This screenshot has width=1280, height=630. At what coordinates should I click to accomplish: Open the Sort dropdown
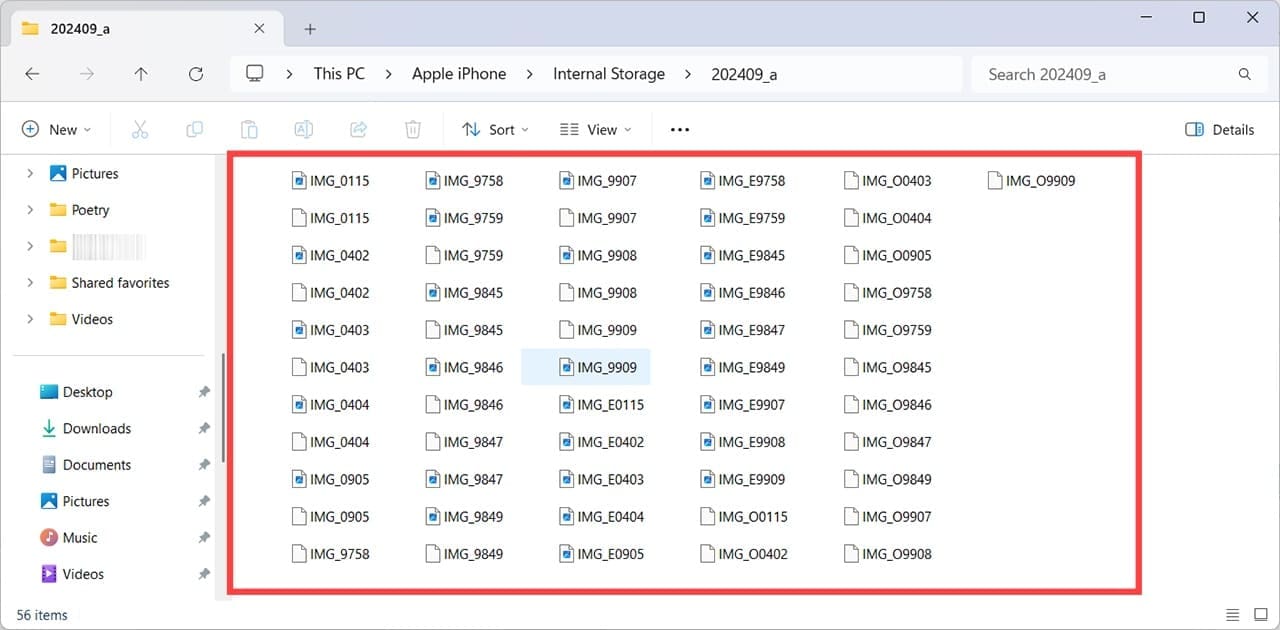[x=495, y=129]
